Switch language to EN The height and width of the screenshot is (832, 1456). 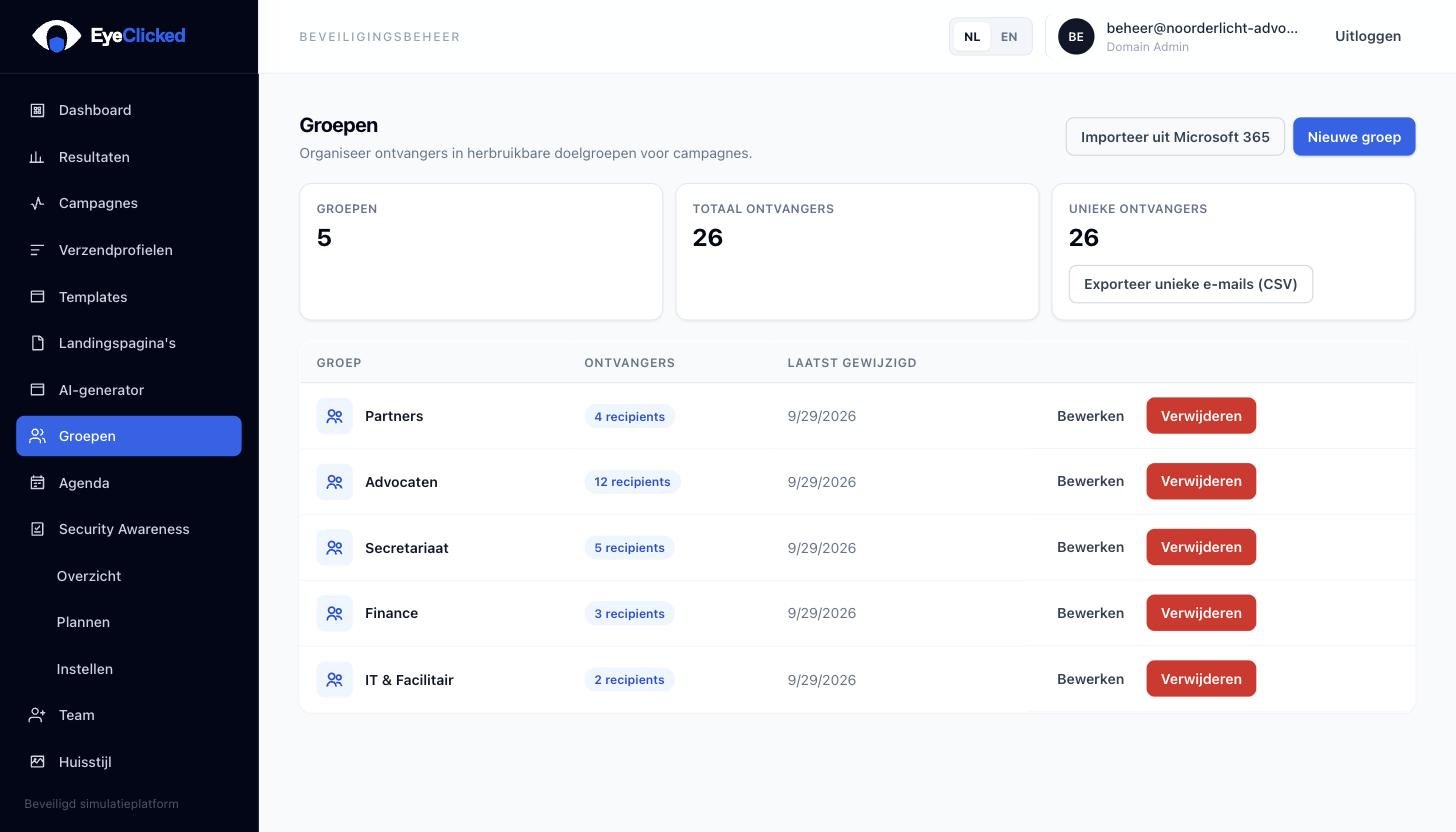(1009, 37)
